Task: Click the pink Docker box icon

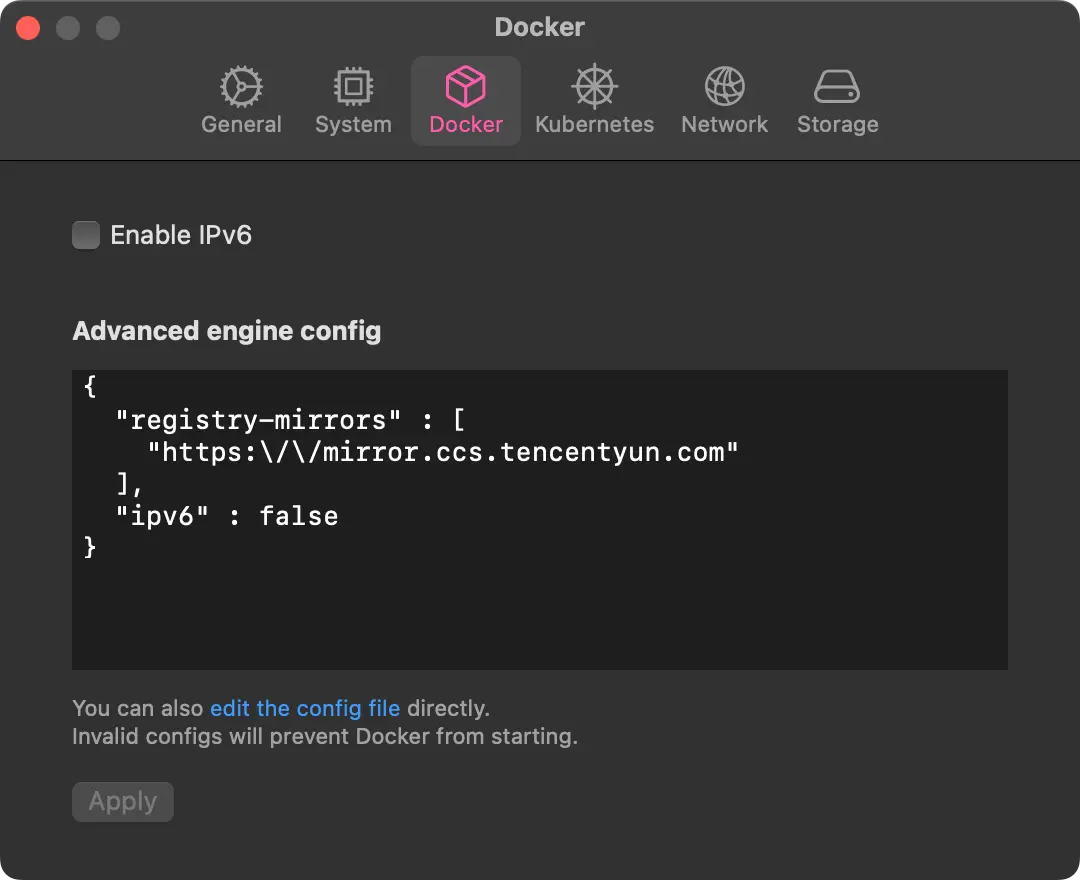Action: point(466,88)
